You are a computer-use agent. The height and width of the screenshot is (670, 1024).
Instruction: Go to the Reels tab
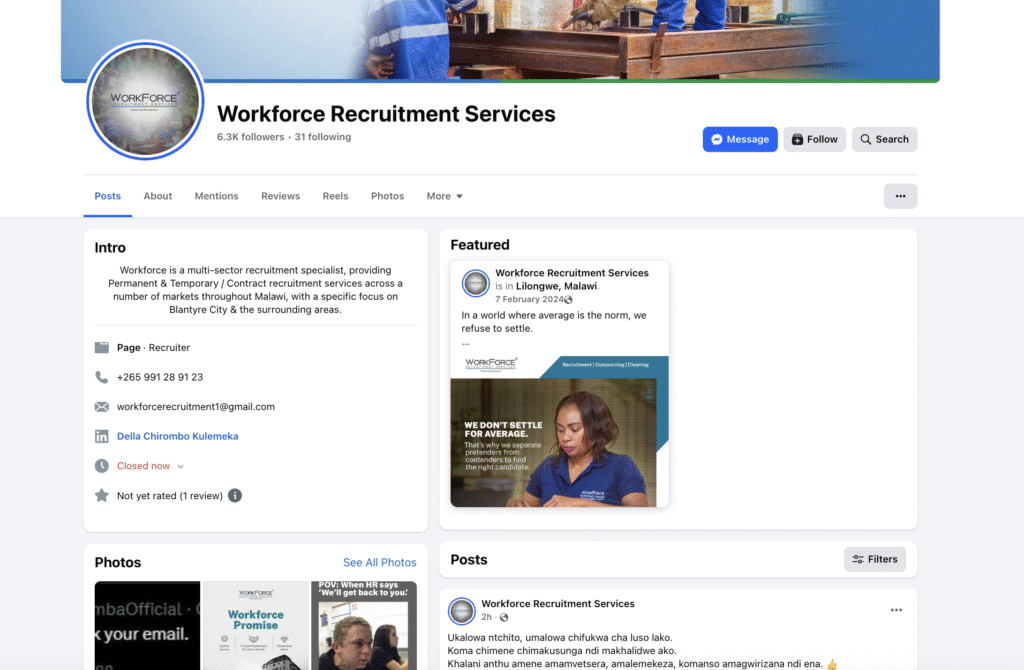click(335, 196)
